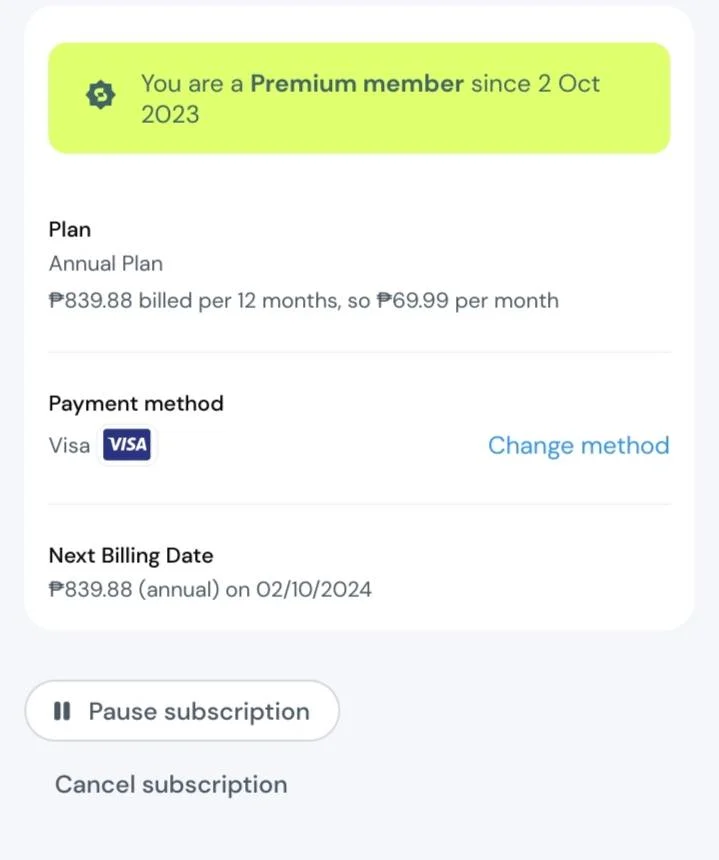719x860 pixels.
Task: Click the green Premium member banner
Action: 359,98
